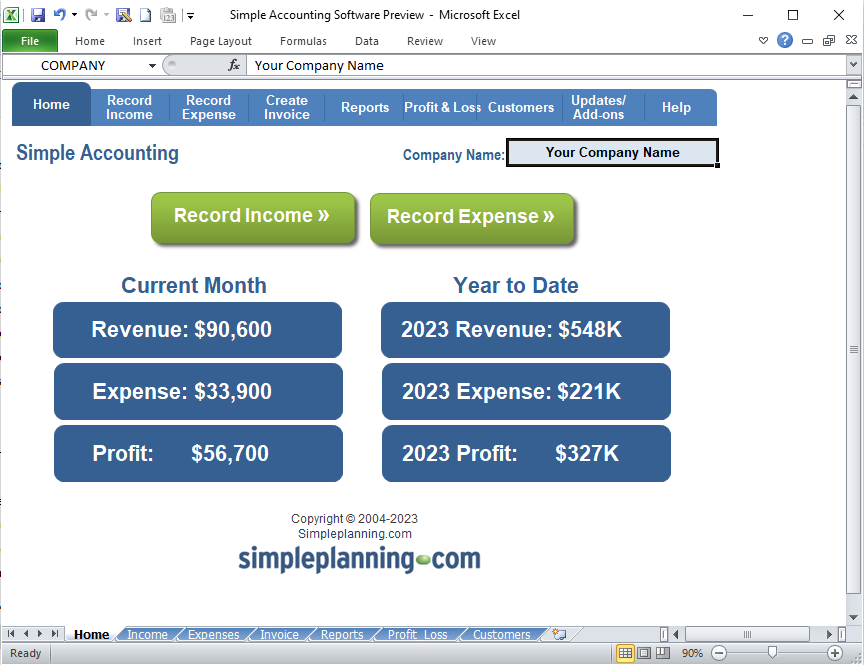The image size is (864, 665).
Task: Go to Record Expense in the navigation bar
Action: coord(209,107)
